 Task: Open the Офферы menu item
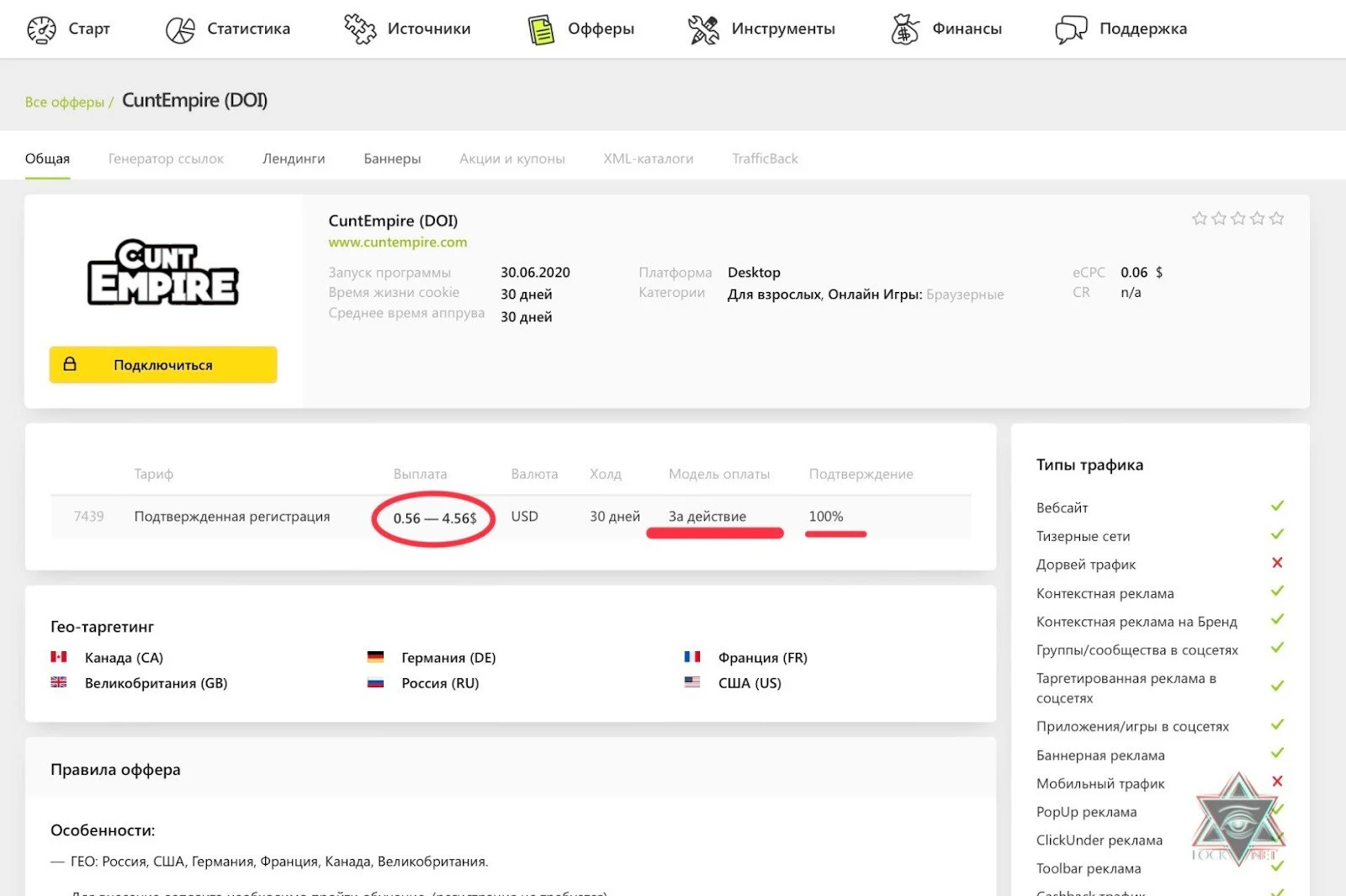tap(580, 29)
